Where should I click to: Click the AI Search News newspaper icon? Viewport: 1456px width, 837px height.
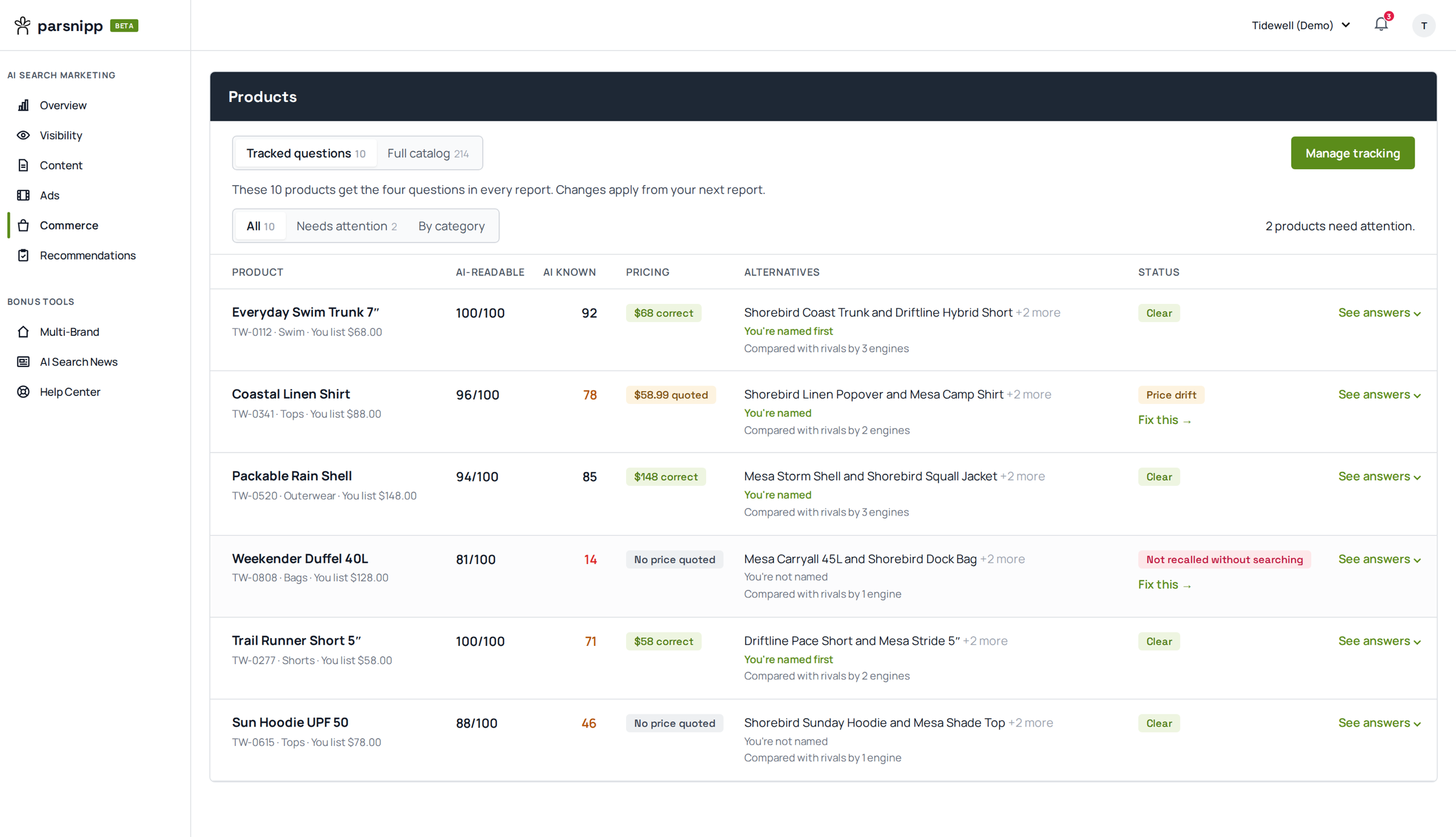tap(23, 362)
